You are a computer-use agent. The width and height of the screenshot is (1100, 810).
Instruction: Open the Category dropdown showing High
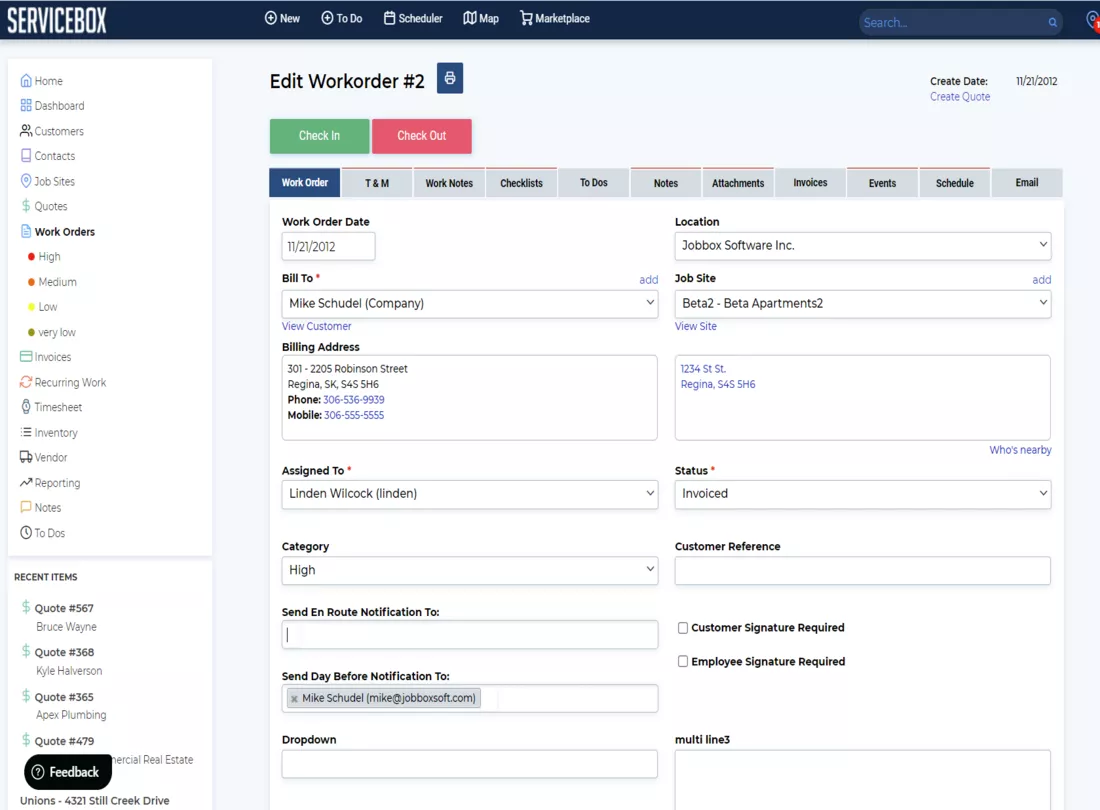[469, 570]
